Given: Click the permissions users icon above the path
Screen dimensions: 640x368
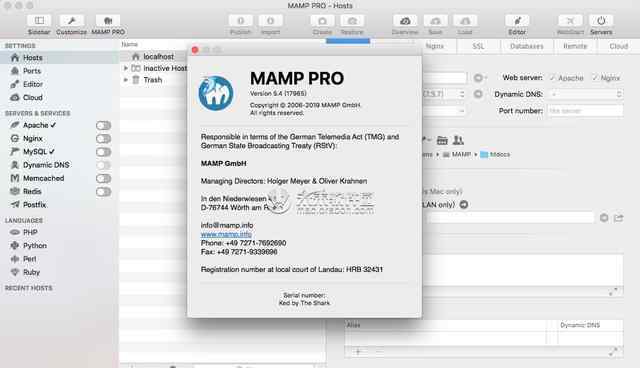Looking at the screenshot, I should point(458,140).
